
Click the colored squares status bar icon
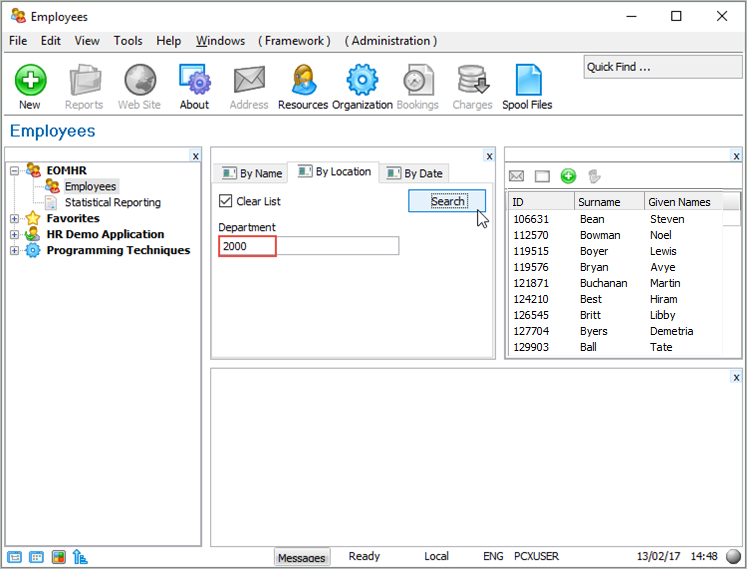coord(59,557)
